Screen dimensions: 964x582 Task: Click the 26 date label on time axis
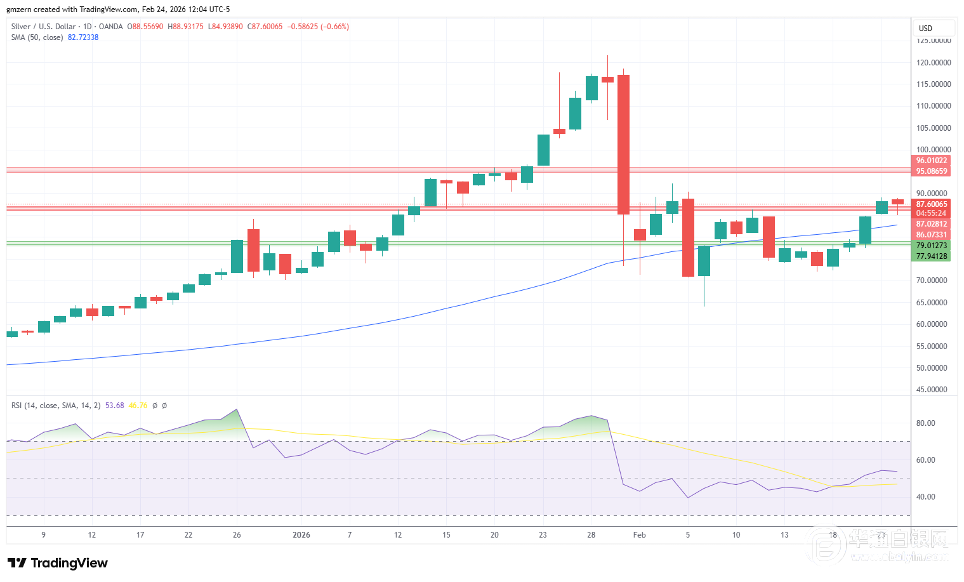(236, 535)
